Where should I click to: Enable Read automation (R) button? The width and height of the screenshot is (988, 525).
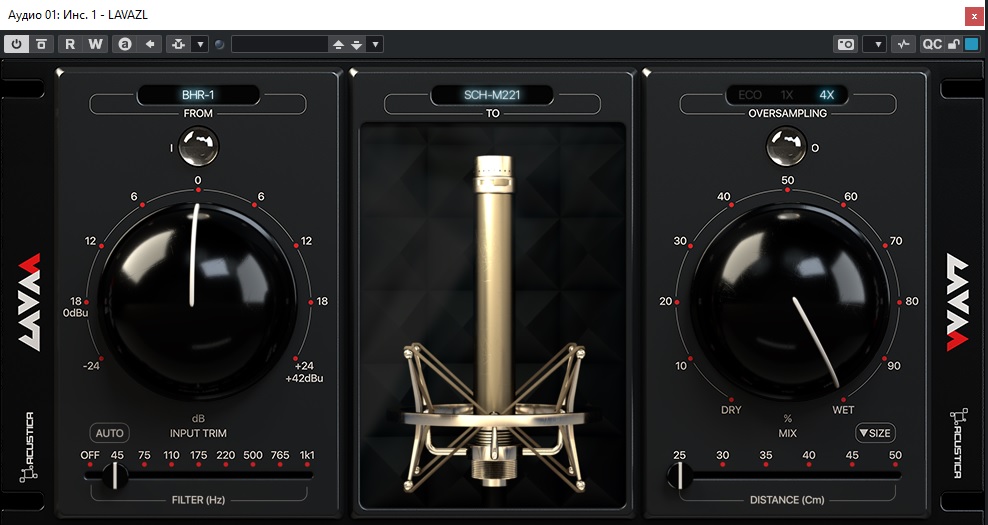point(70,44)
